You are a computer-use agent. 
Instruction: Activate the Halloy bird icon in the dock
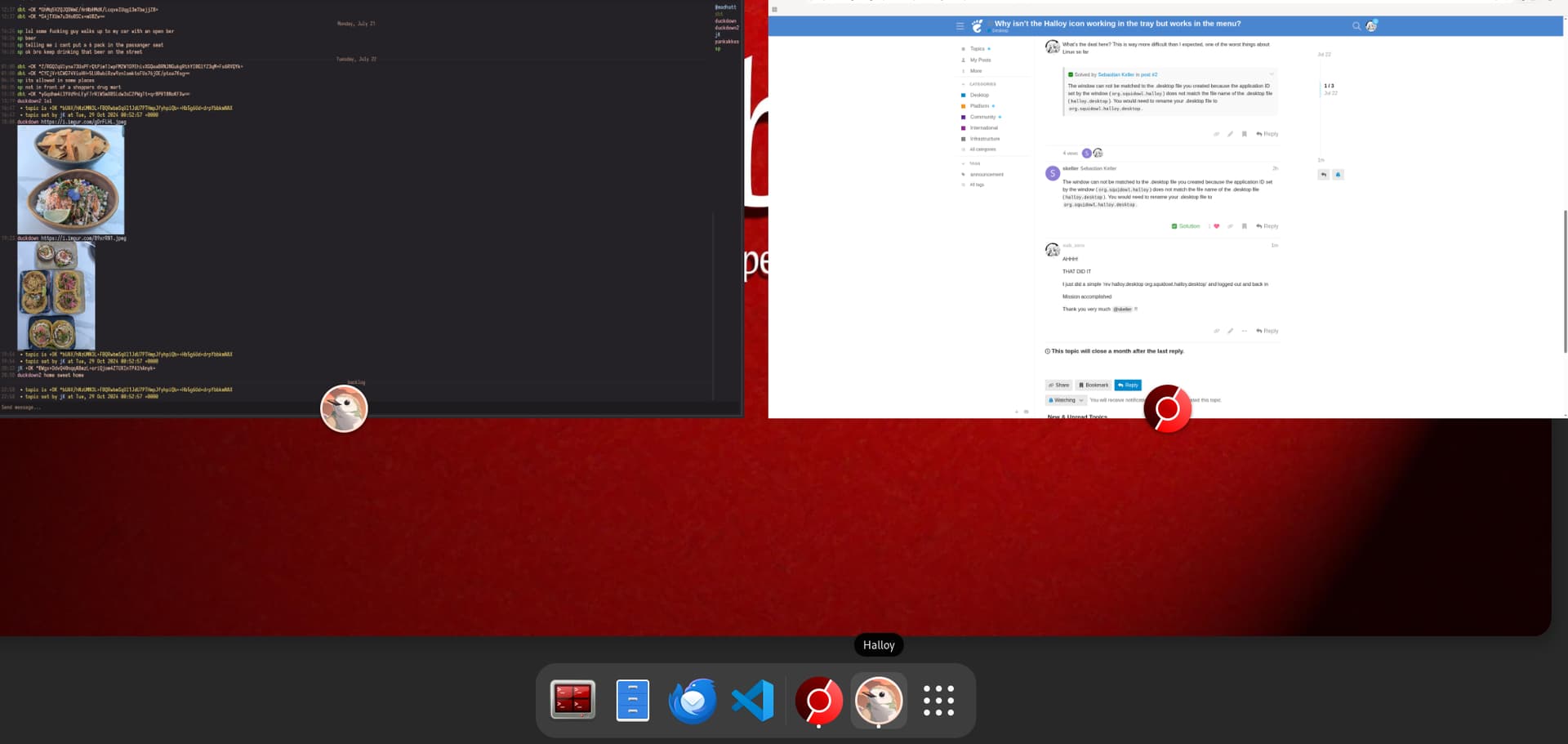point(879,700)
